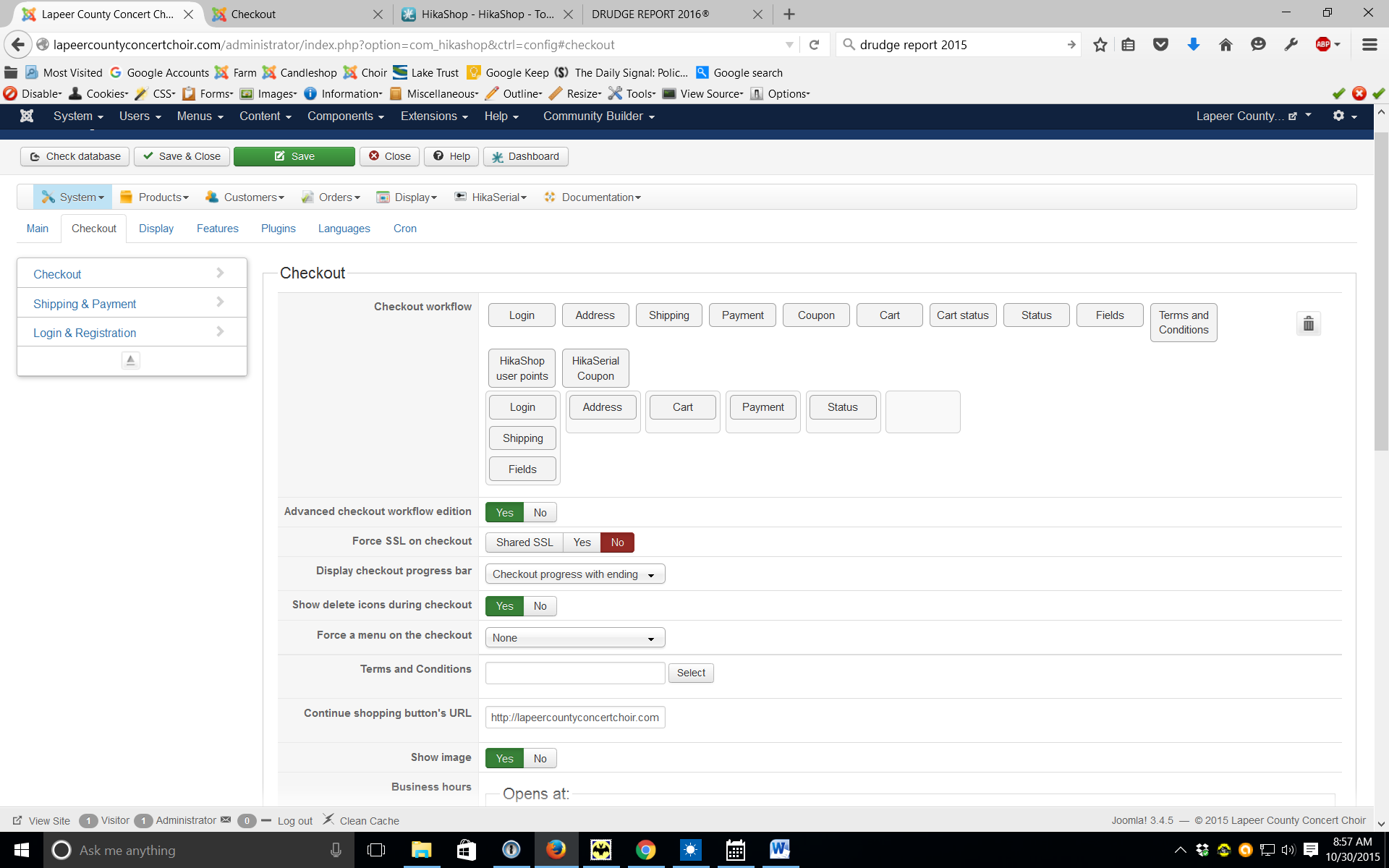The width and height of the screenshot is (1389, 868).
Task: Click the Adblock Plus icon
Action: coord(1323,45)
